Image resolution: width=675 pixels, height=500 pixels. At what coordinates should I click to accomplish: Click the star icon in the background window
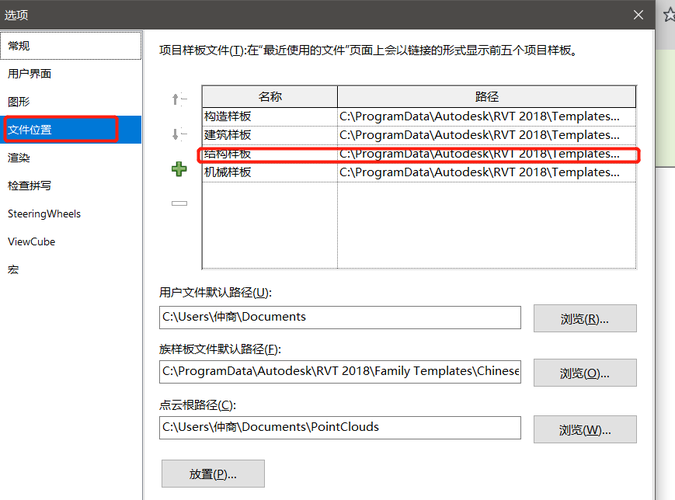click(669, 15)
